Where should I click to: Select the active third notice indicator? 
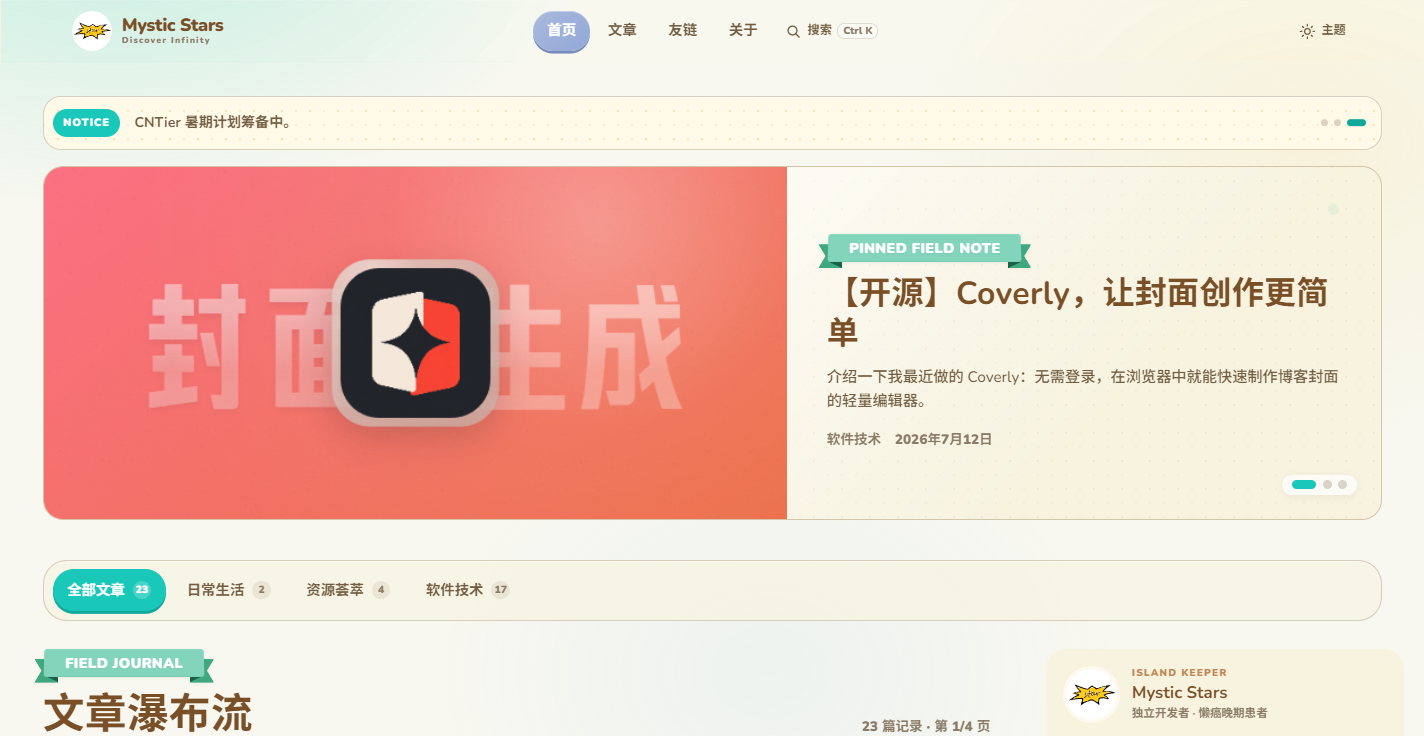click(1356, 123)
